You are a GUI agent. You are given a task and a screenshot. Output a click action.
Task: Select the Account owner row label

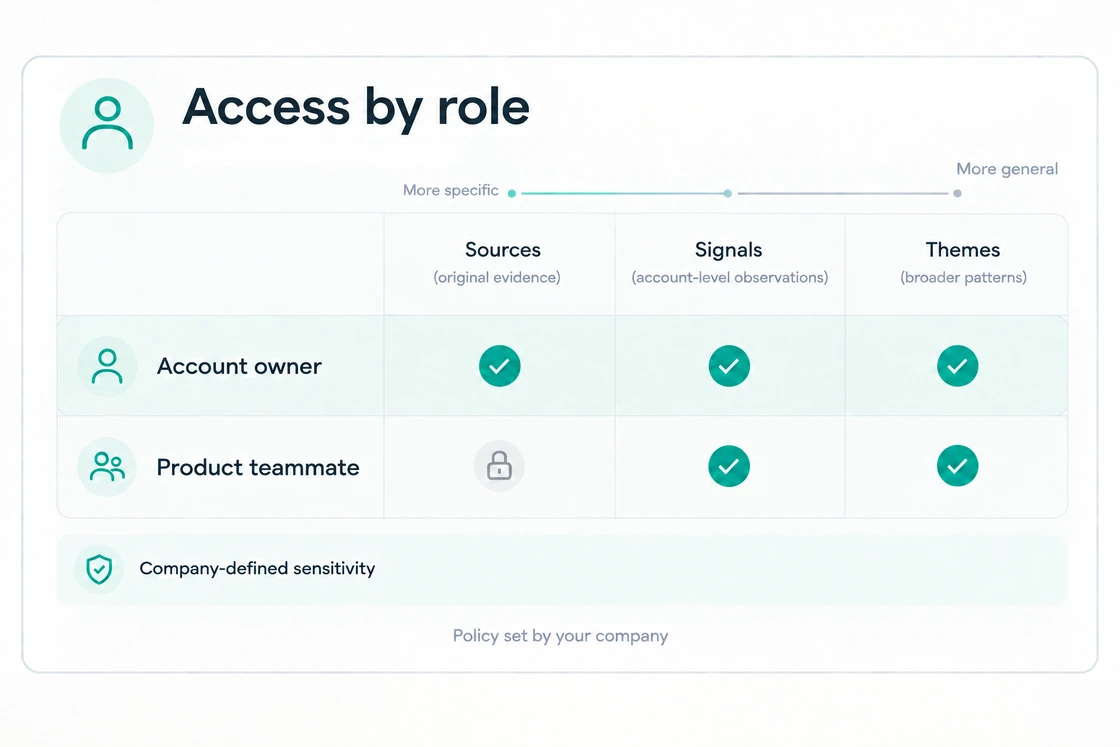click(239, 366)
